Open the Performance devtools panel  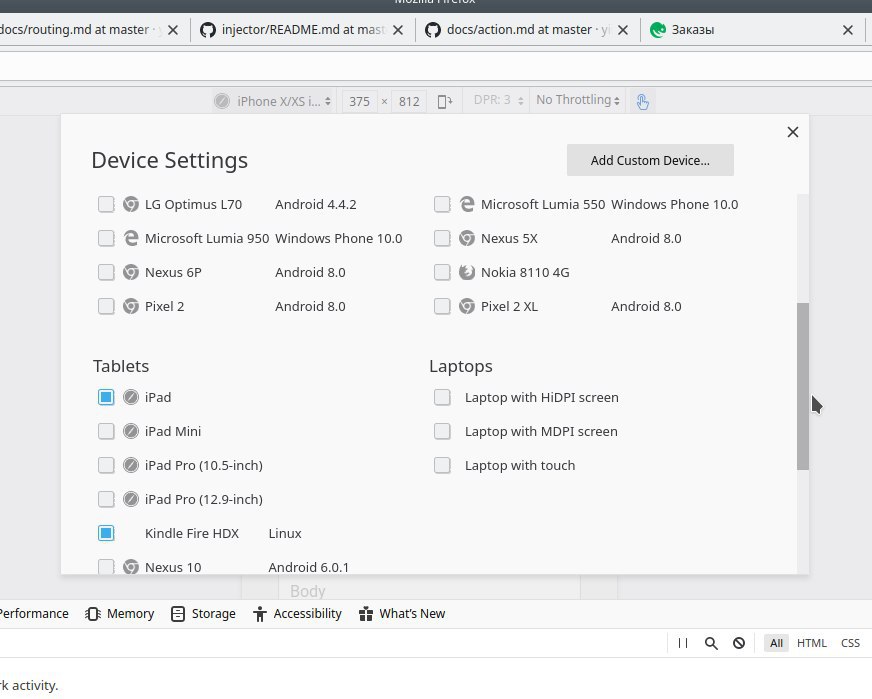pyautogui.click(x=34, y=613)
